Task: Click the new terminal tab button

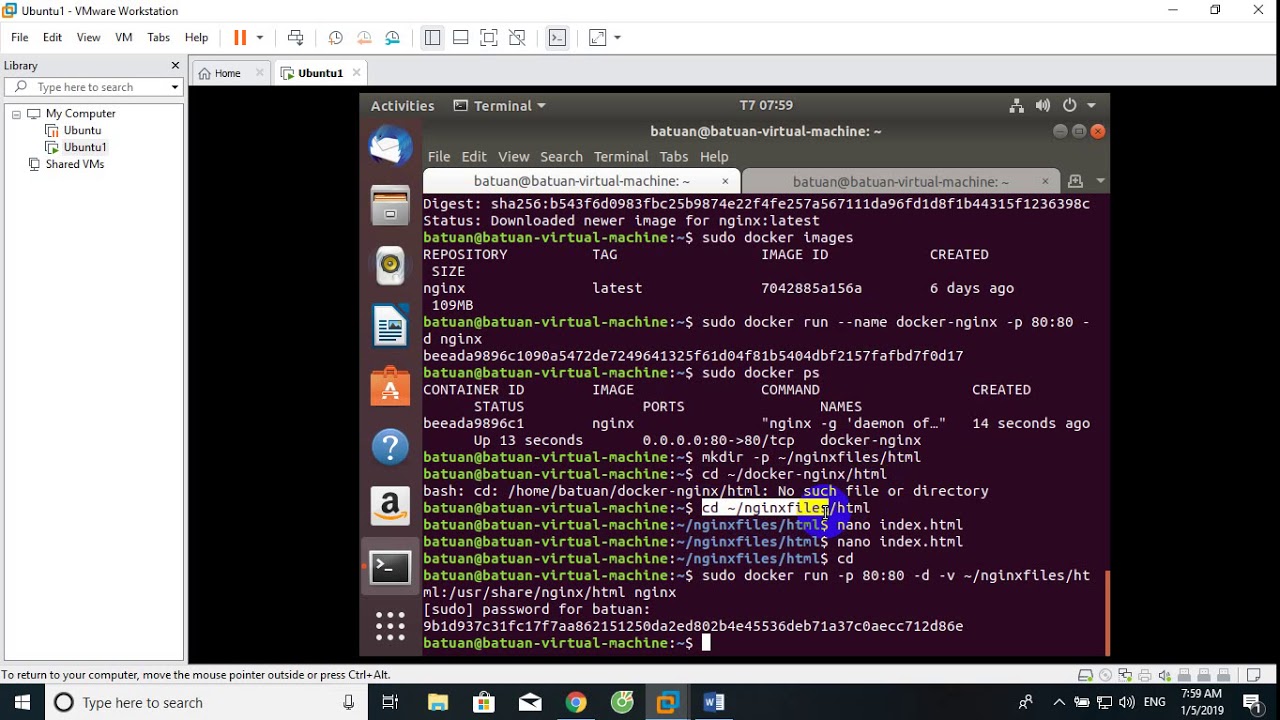Action: 1075,181
